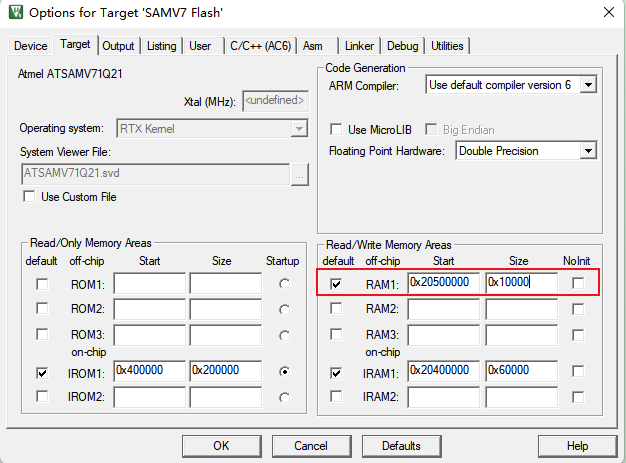Open the ARM Compiler version dropdown
Image resolution: width=626 pixels, height=463 pixels.
coord(588,86)
